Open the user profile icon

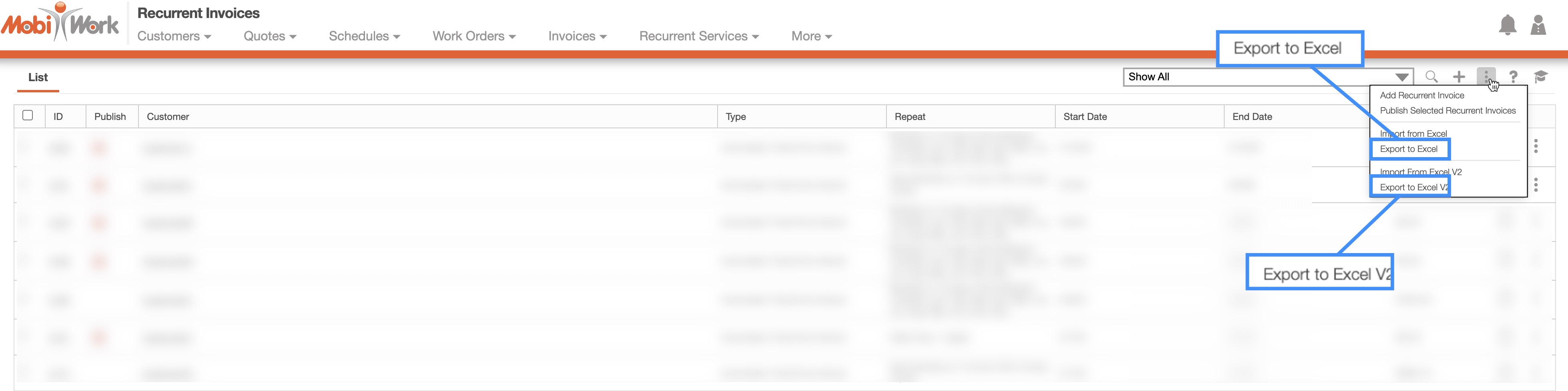pyautogui.click(x=1538, y=26)
